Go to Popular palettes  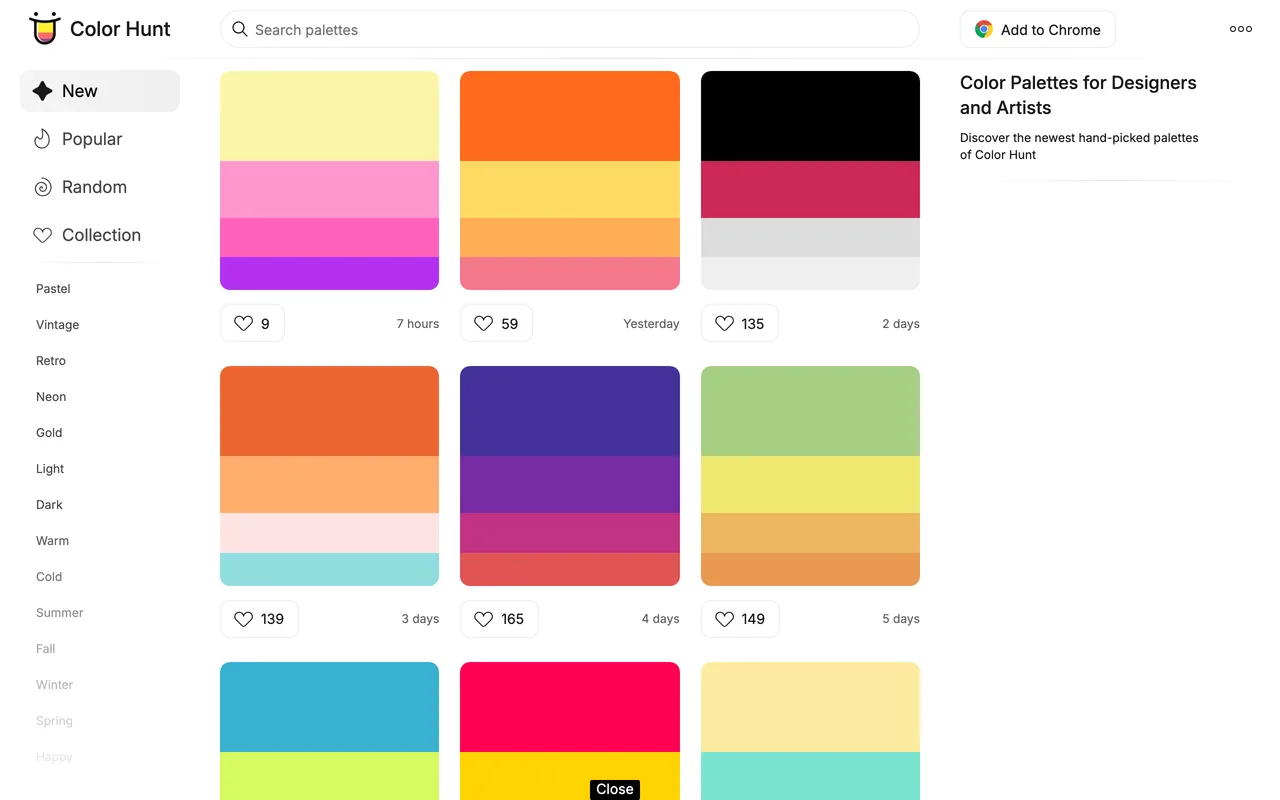(100, 139)
